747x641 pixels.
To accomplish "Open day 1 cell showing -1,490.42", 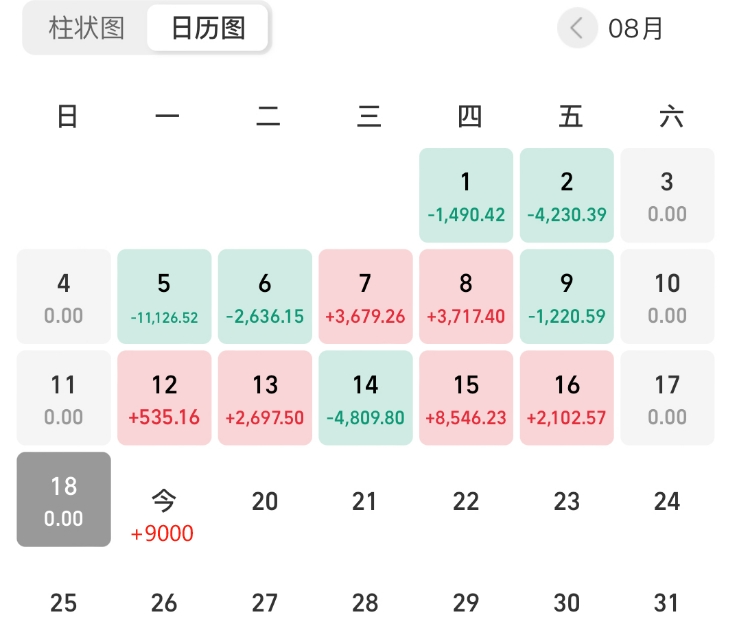I will (466, 195).
